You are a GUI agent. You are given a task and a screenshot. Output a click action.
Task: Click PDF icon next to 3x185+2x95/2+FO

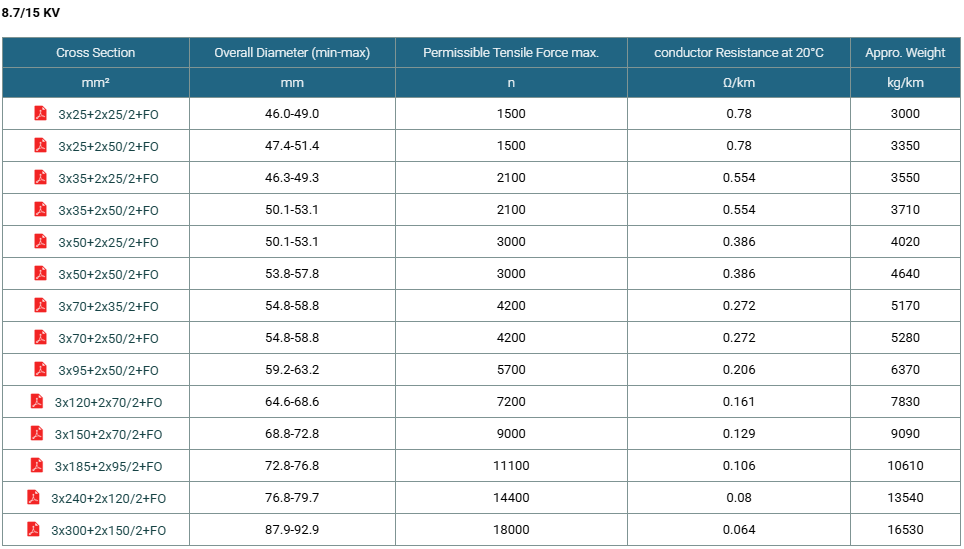[37, 465]
